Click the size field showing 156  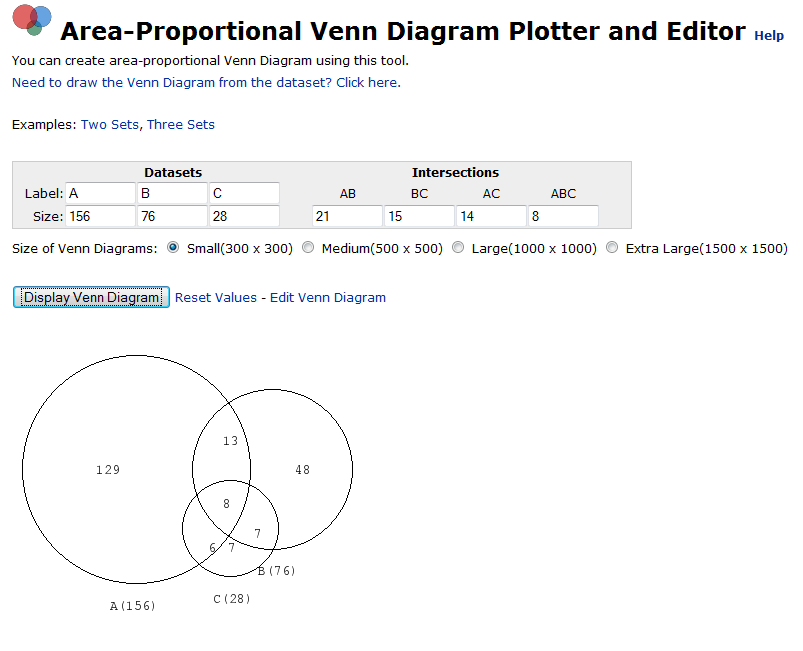click(100, 216)
